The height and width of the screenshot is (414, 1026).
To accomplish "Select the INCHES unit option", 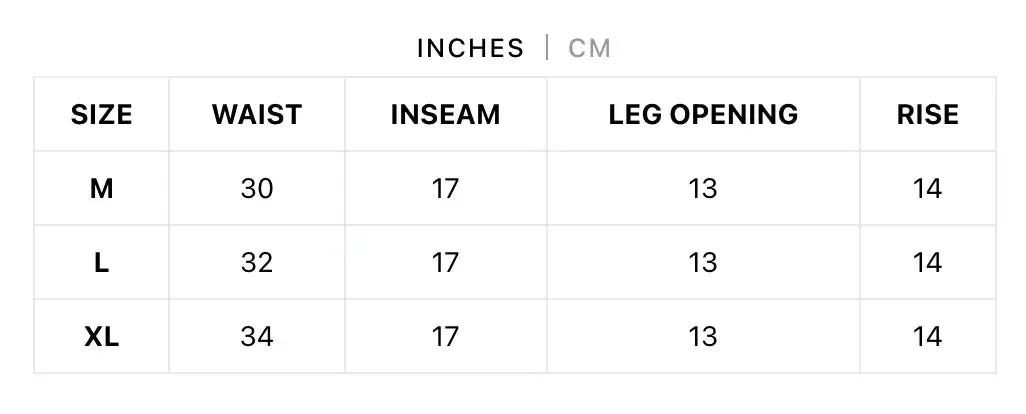I will tap(470, 48).
